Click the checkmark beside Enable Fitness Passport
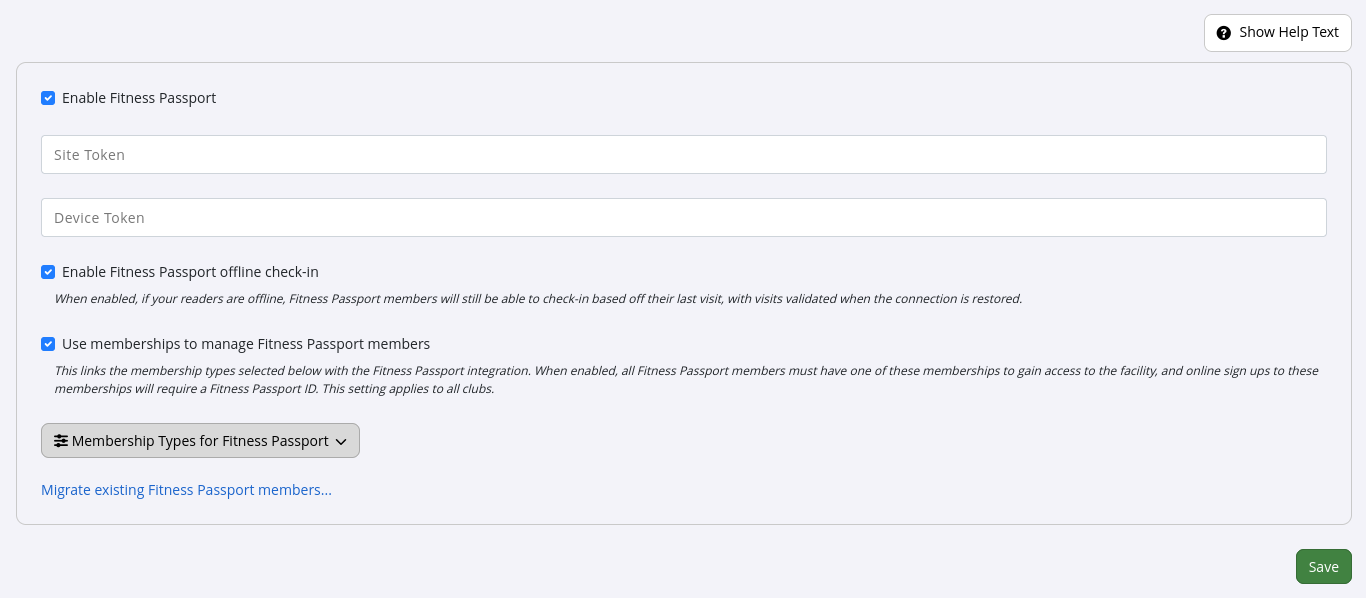 (x=48, y=98)
